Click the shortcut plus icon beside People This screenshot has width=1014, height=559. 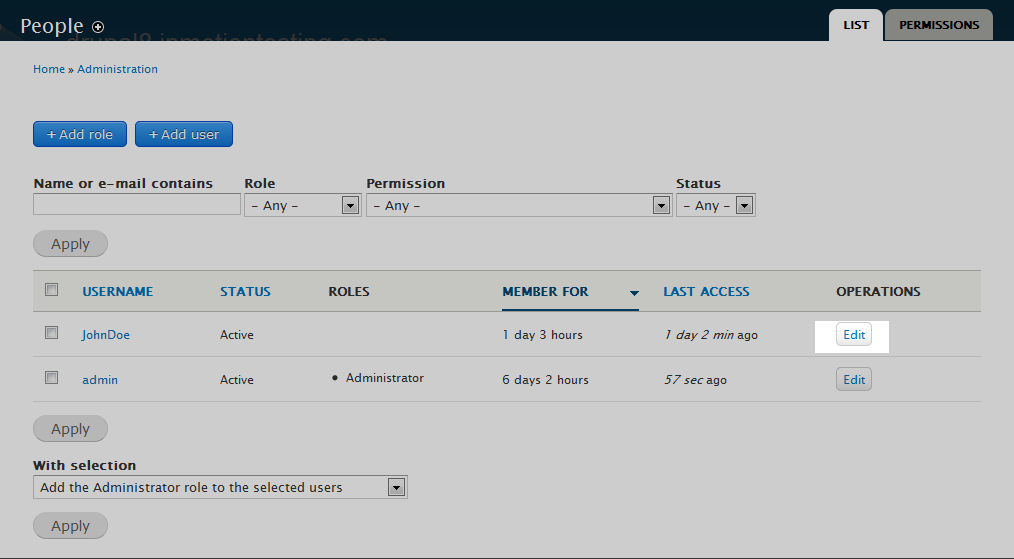pos(97,27)
